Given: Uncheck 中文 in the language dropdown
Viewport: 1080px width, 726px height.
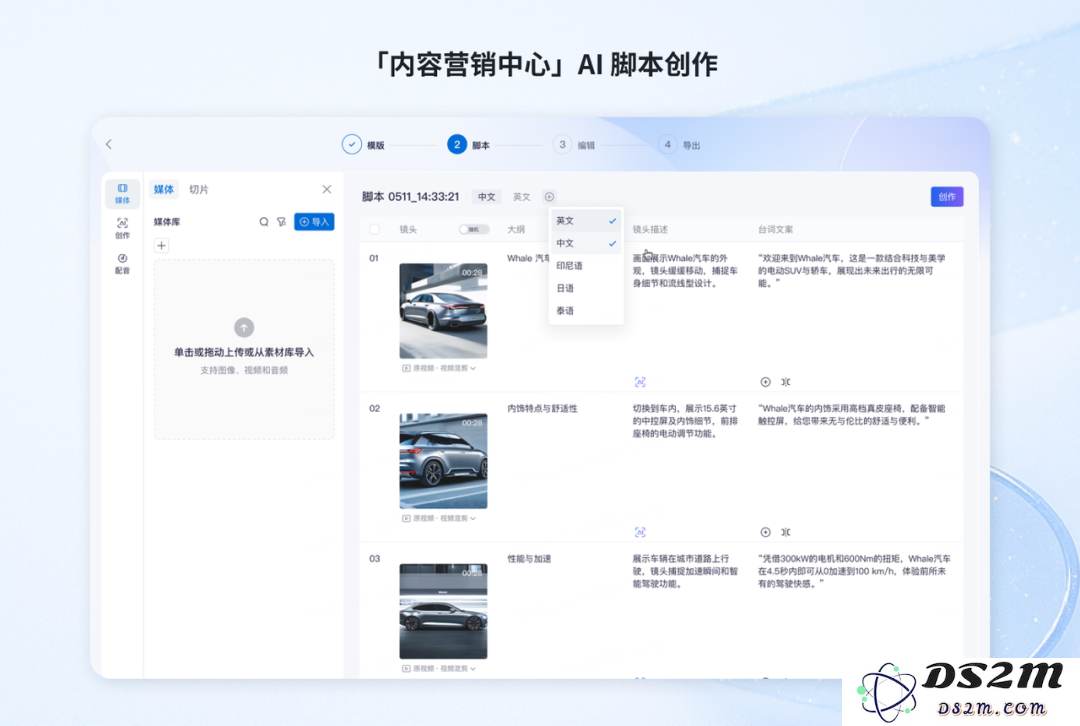Looking at the screenshot, I should coord(586,243).
